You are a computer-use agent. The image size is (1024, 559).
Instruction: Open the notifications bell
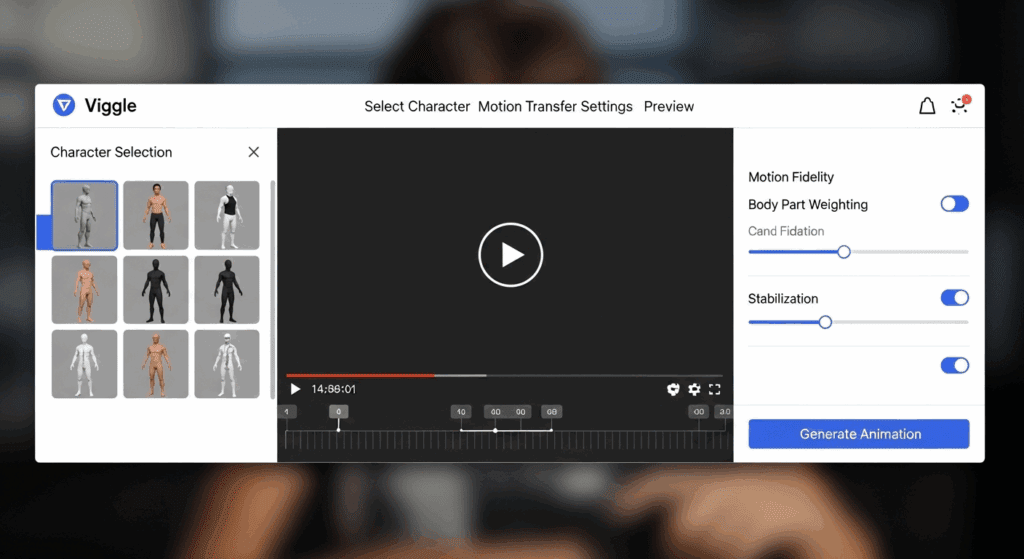pos(927,106)
